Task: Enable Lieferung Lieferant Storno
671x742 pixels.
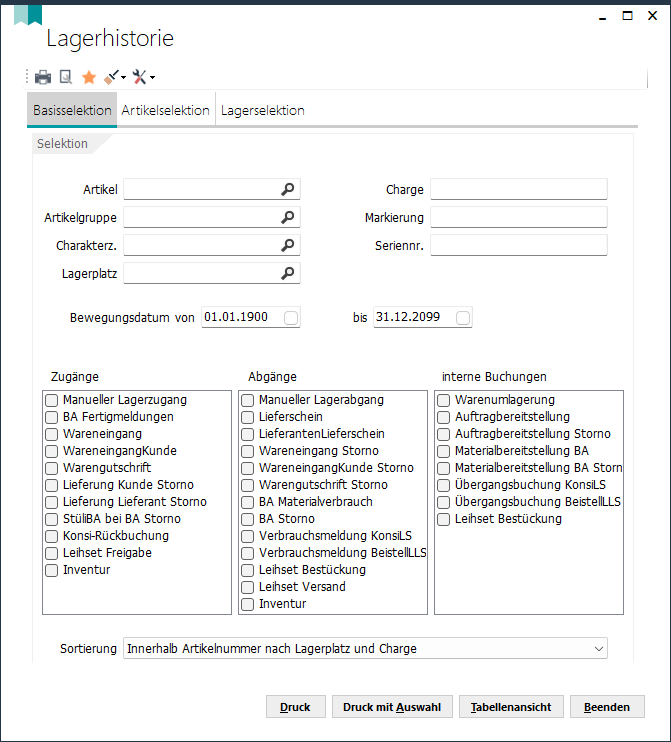Action: pos(52,503)
